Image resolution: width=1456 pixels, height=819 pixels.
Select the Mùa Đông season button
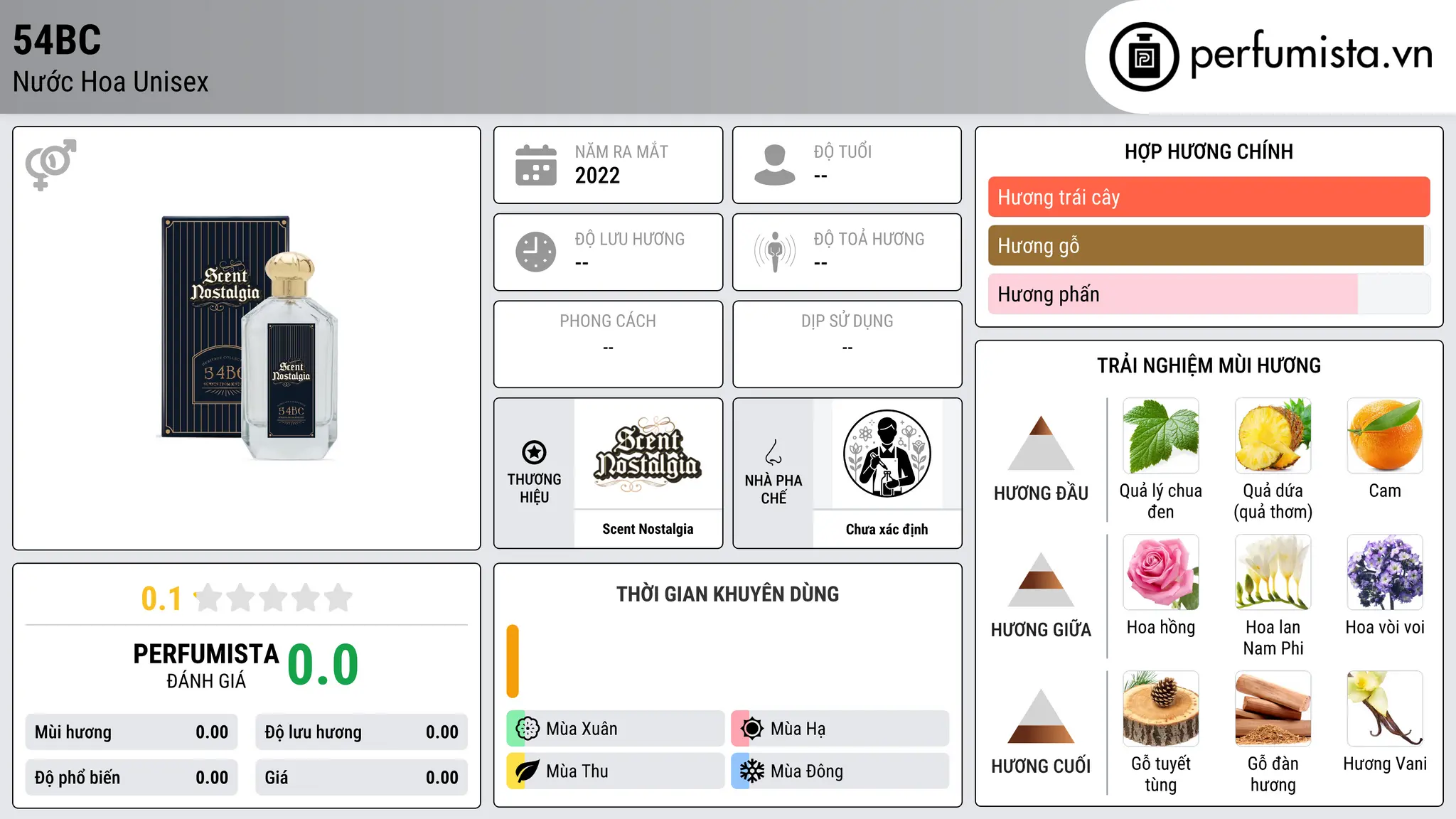click(x=840, y=771)
